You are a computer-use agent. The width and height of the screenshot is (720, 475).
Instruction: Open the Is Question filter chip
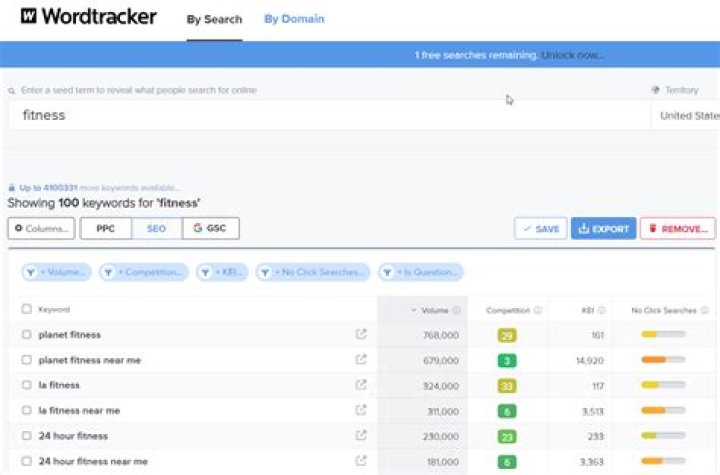point(421,272)
